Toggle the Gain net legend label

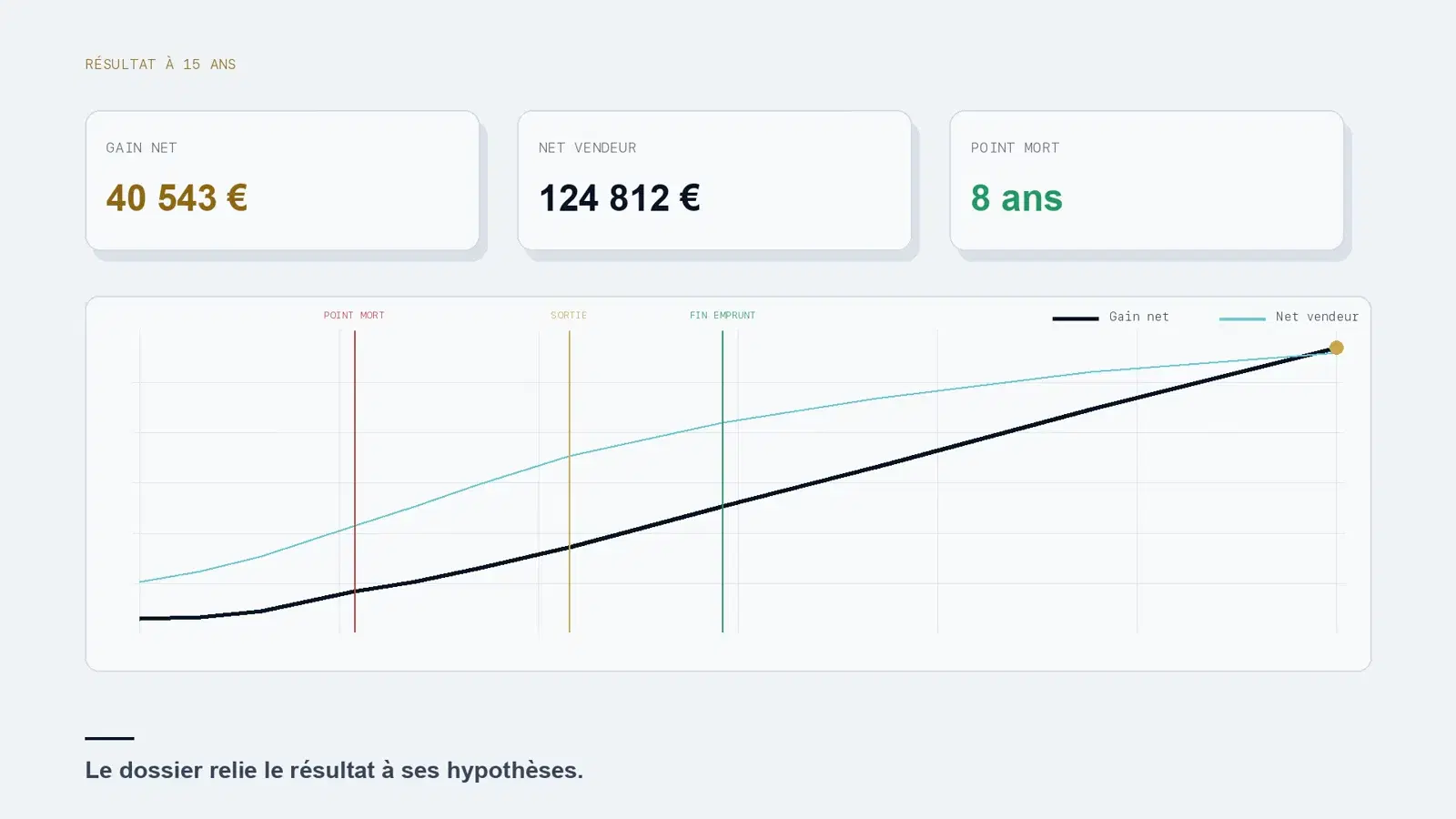(x=1138, y=317)
